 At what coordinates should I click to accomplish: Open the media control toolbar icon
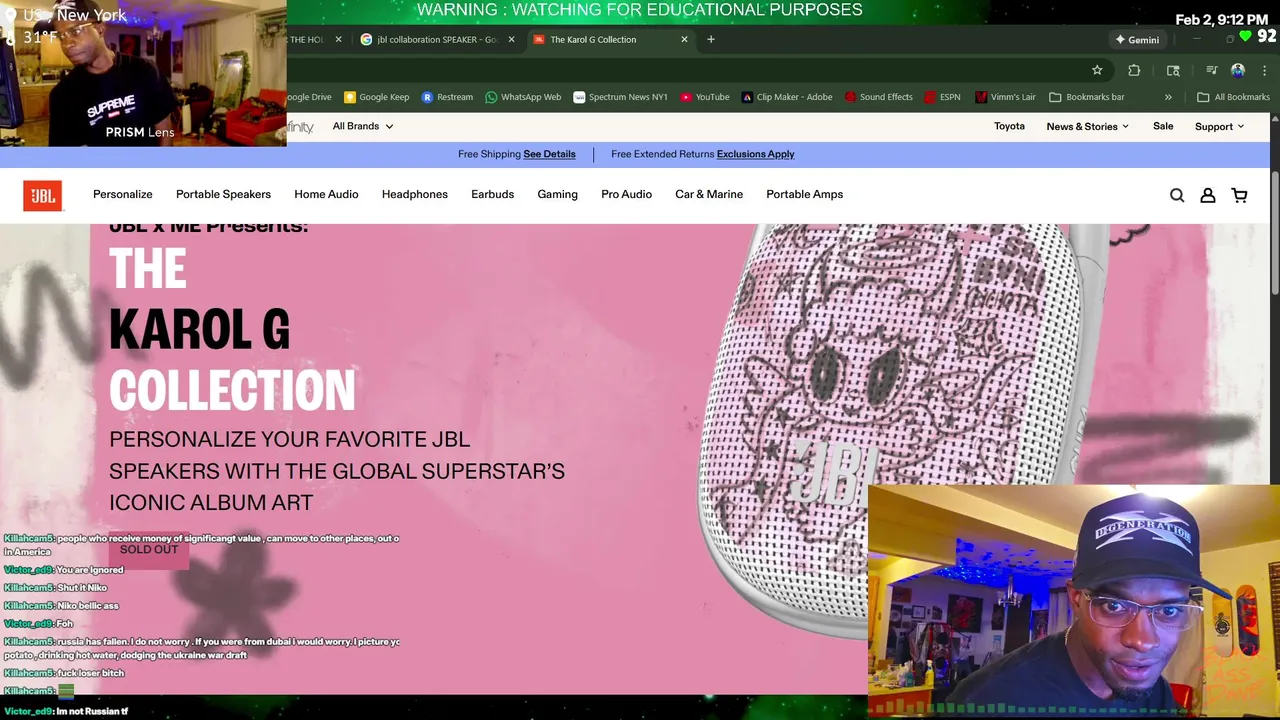(1211, 70)
